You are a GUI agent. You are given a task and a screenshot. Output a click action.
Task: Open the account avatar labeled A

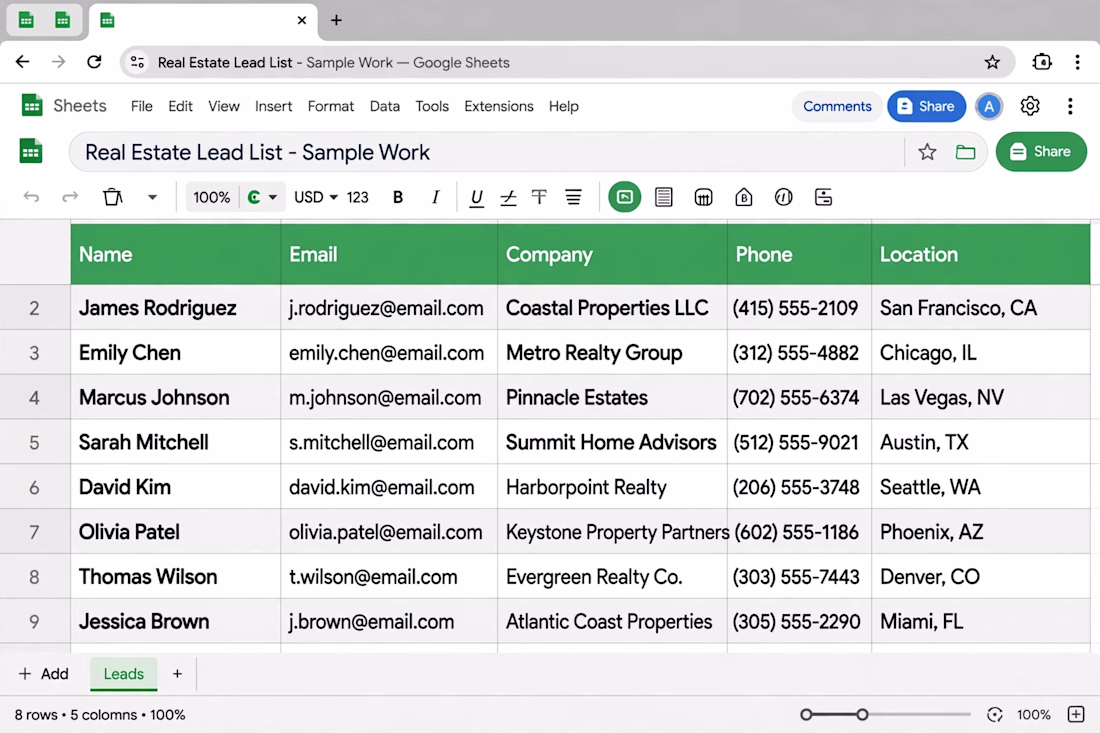tap(989, 106)
